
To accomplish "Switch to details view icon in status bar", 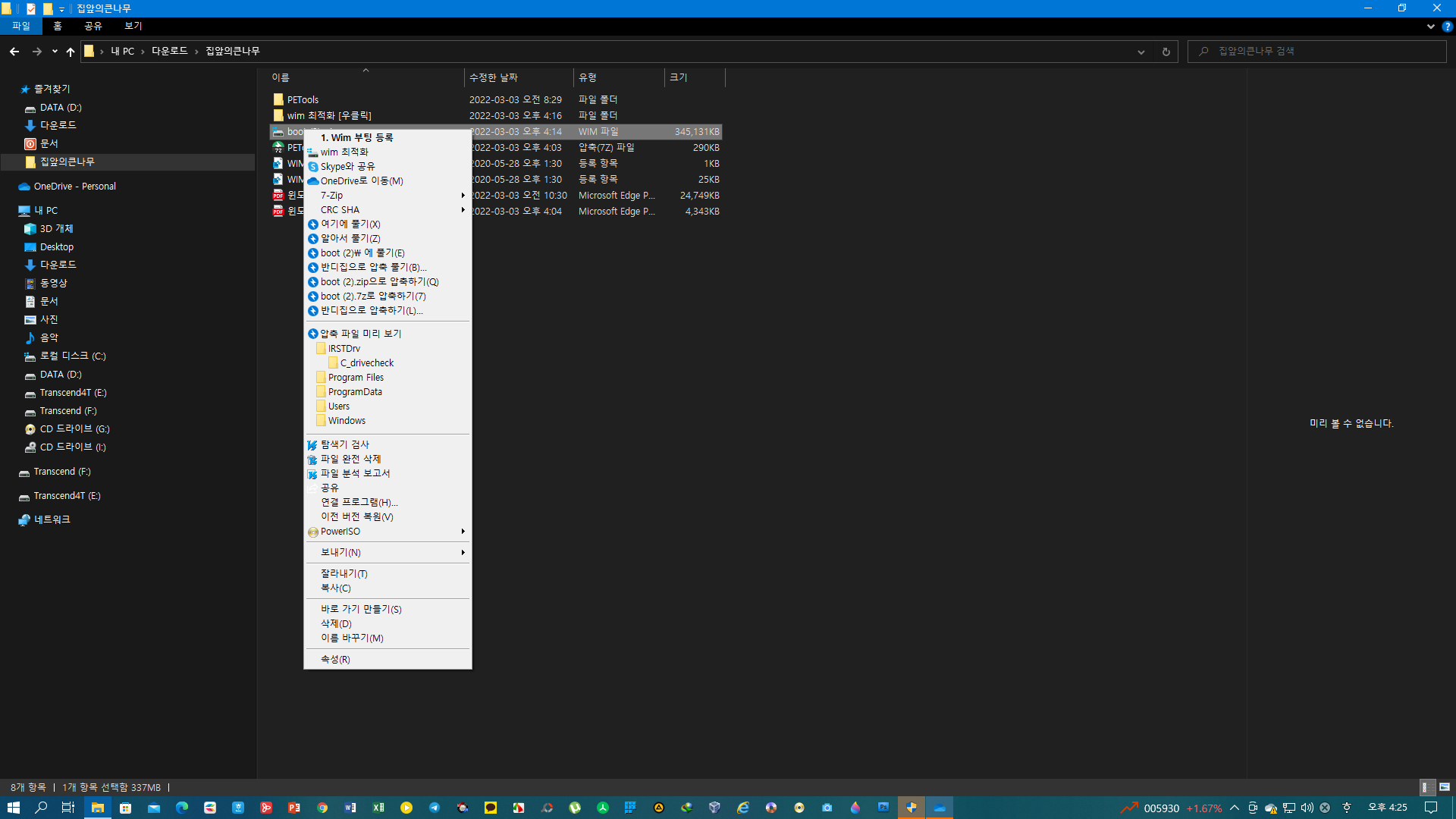I will coord(1426,787).
